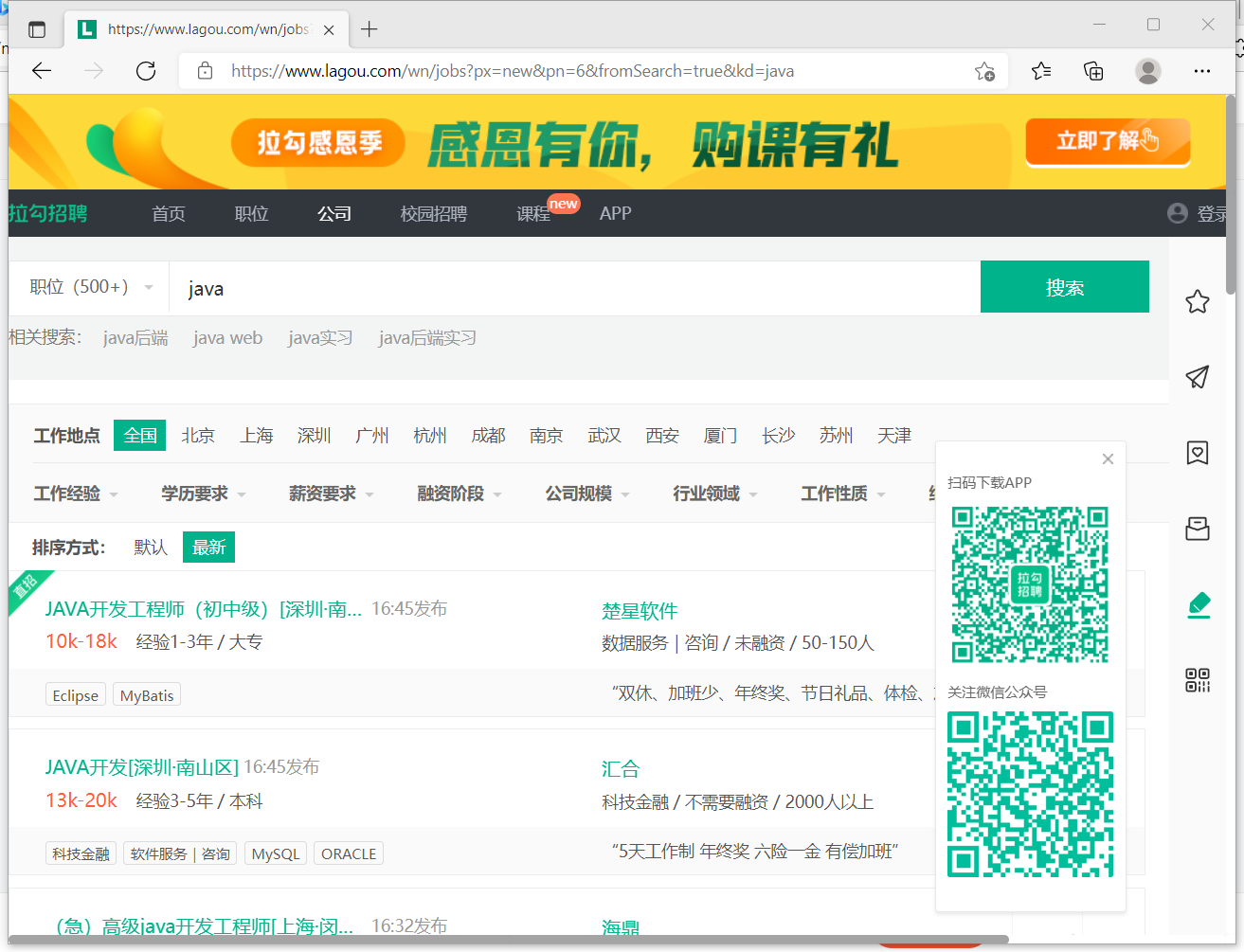
Task: Expand the 工作经验 filter dropdown
Action: [x=76, y=494]
